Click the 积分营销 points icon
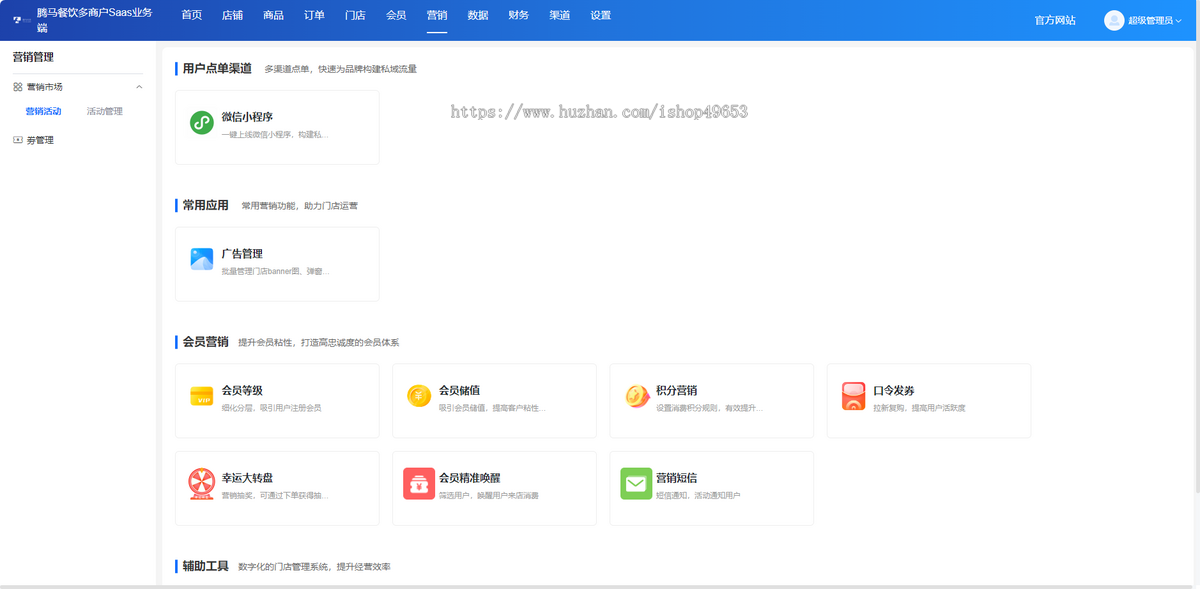Screen dimensions: 1200x589 (637, 396)
